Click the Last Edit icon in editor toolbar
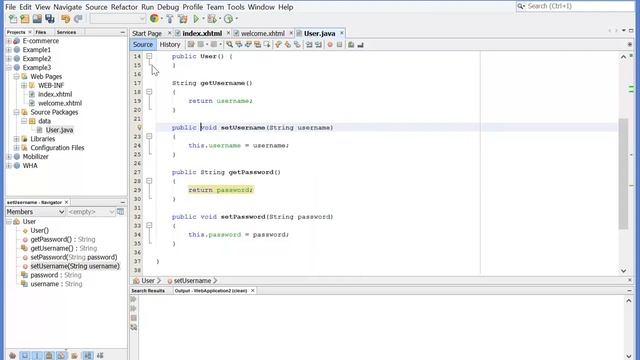 pyautogui.click(x=191, y=44)
